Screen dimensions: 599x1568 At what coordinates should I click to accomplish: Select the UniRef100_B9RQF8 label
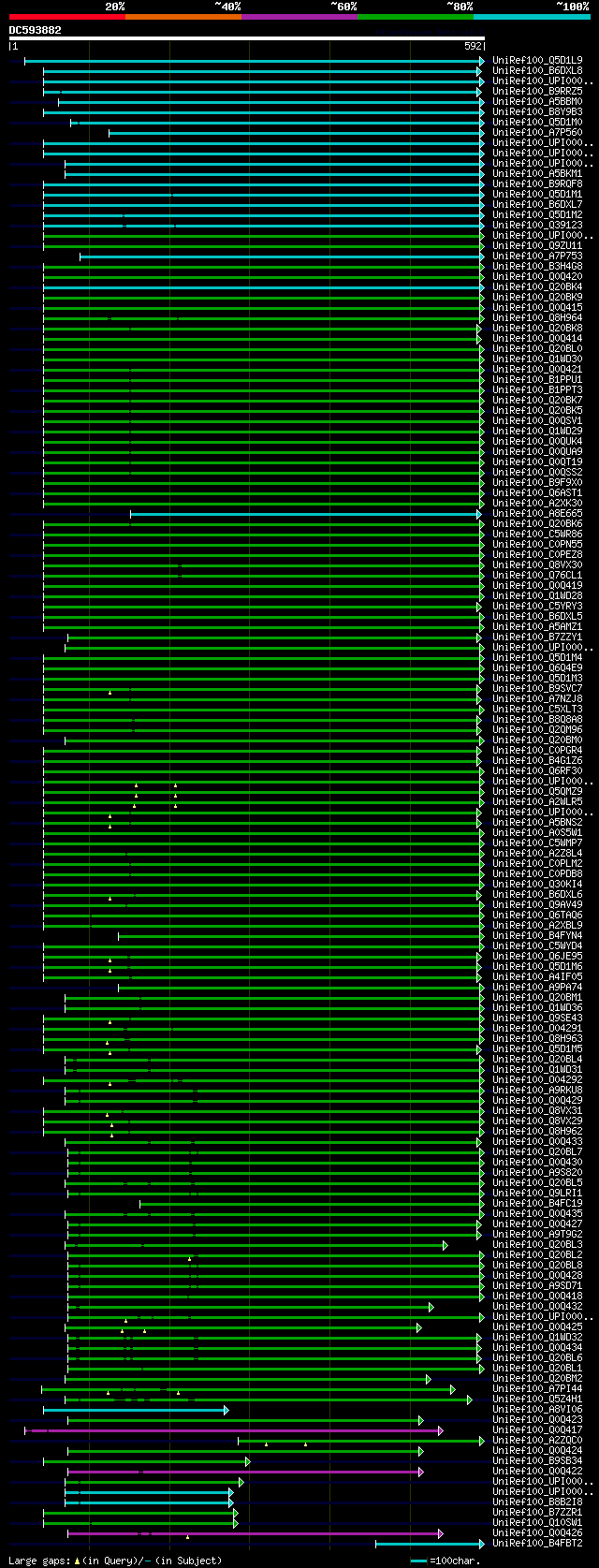point(537,183)
